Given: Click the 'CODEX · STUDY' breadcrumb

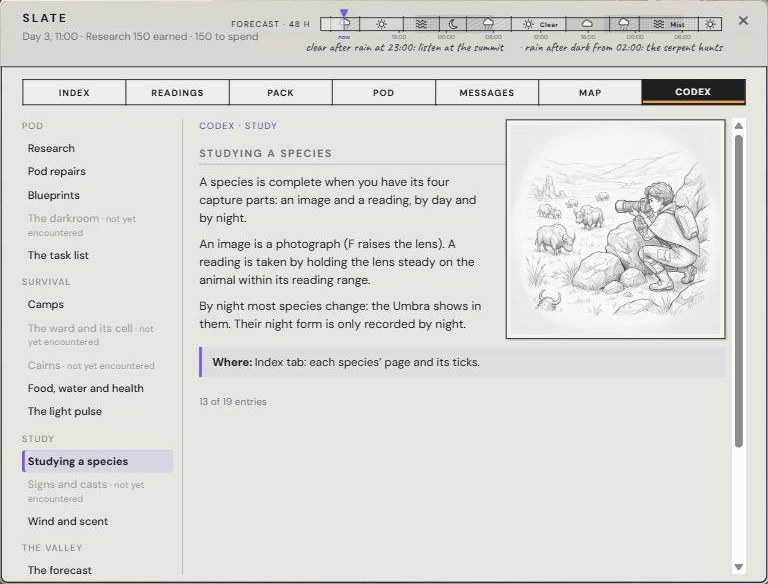Looking at the screenshot, I should 238,126.
